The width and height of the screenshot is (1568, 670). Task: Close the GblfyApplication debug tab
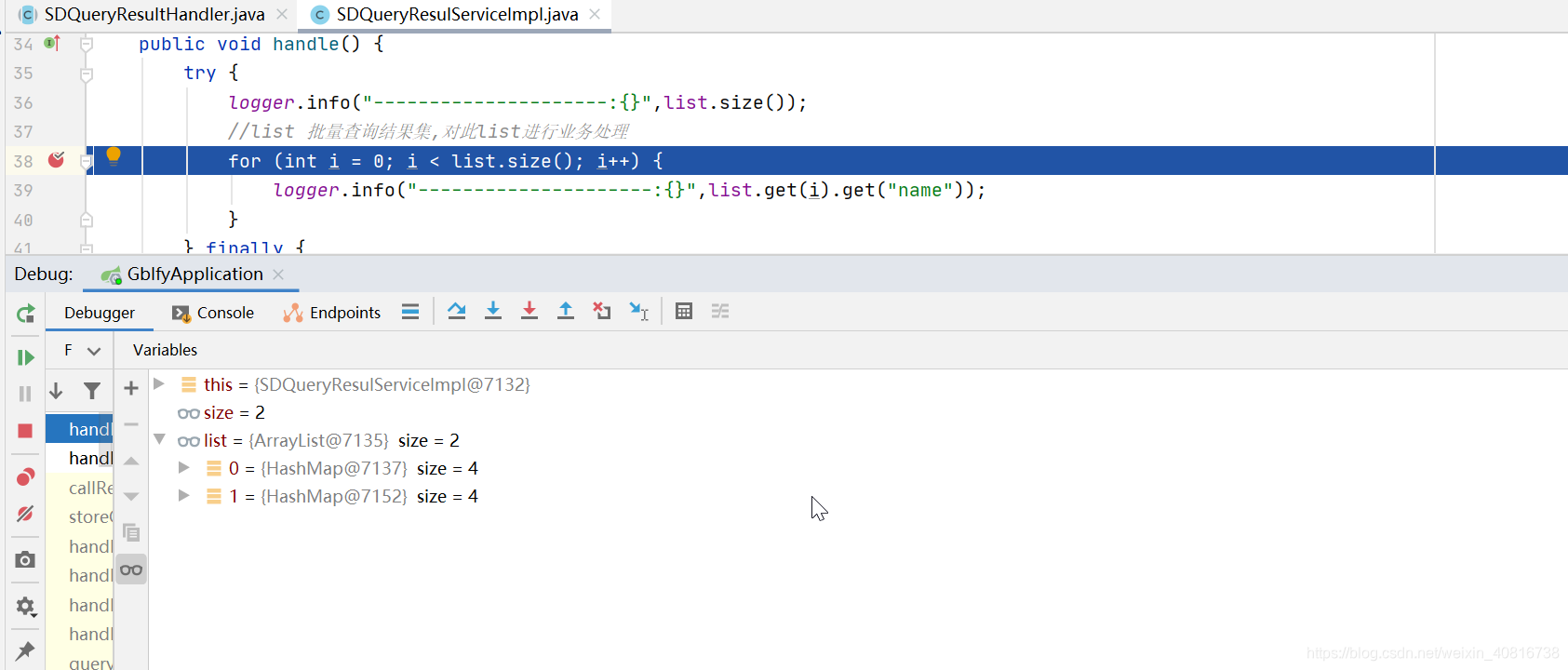click(x=278, y=275)
